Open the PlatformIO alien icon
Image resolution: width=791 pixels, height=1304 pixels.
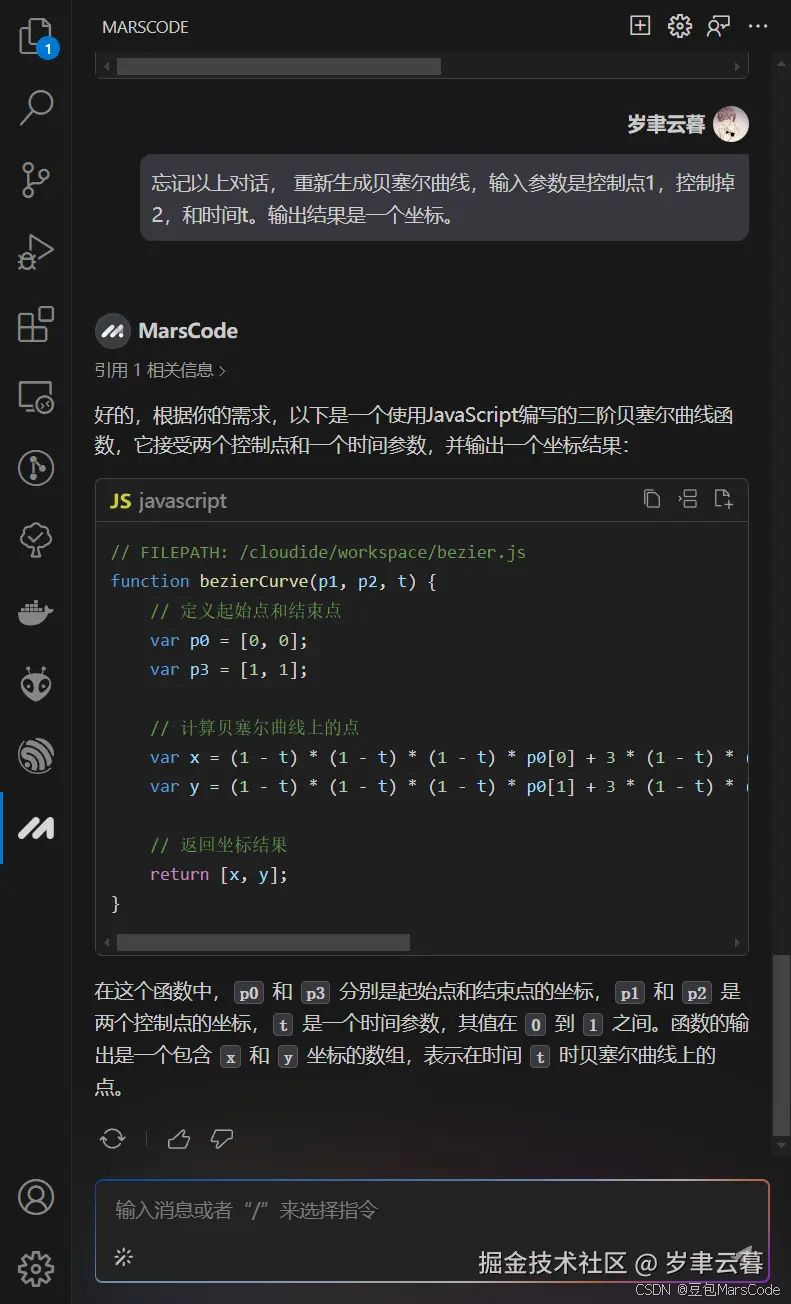(x=36, y=685)
